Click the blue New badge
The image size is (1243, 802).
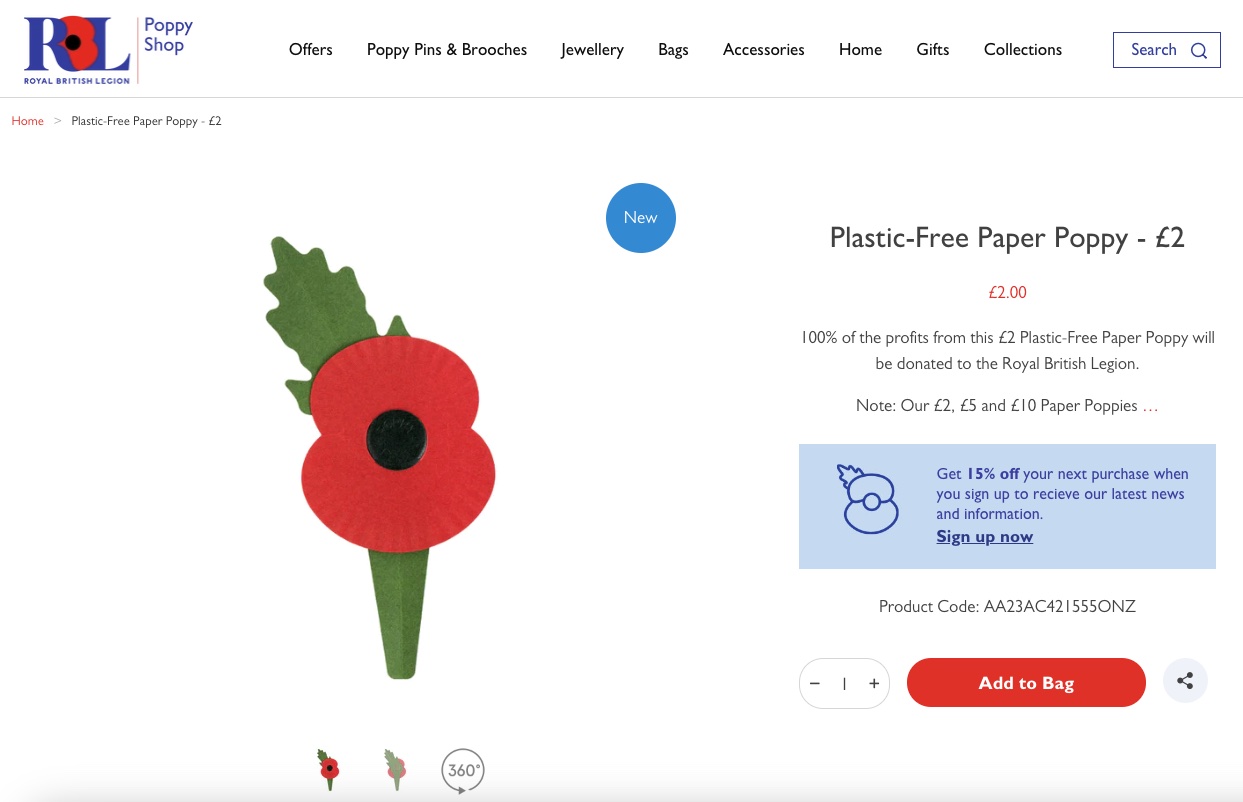[641, 218]
